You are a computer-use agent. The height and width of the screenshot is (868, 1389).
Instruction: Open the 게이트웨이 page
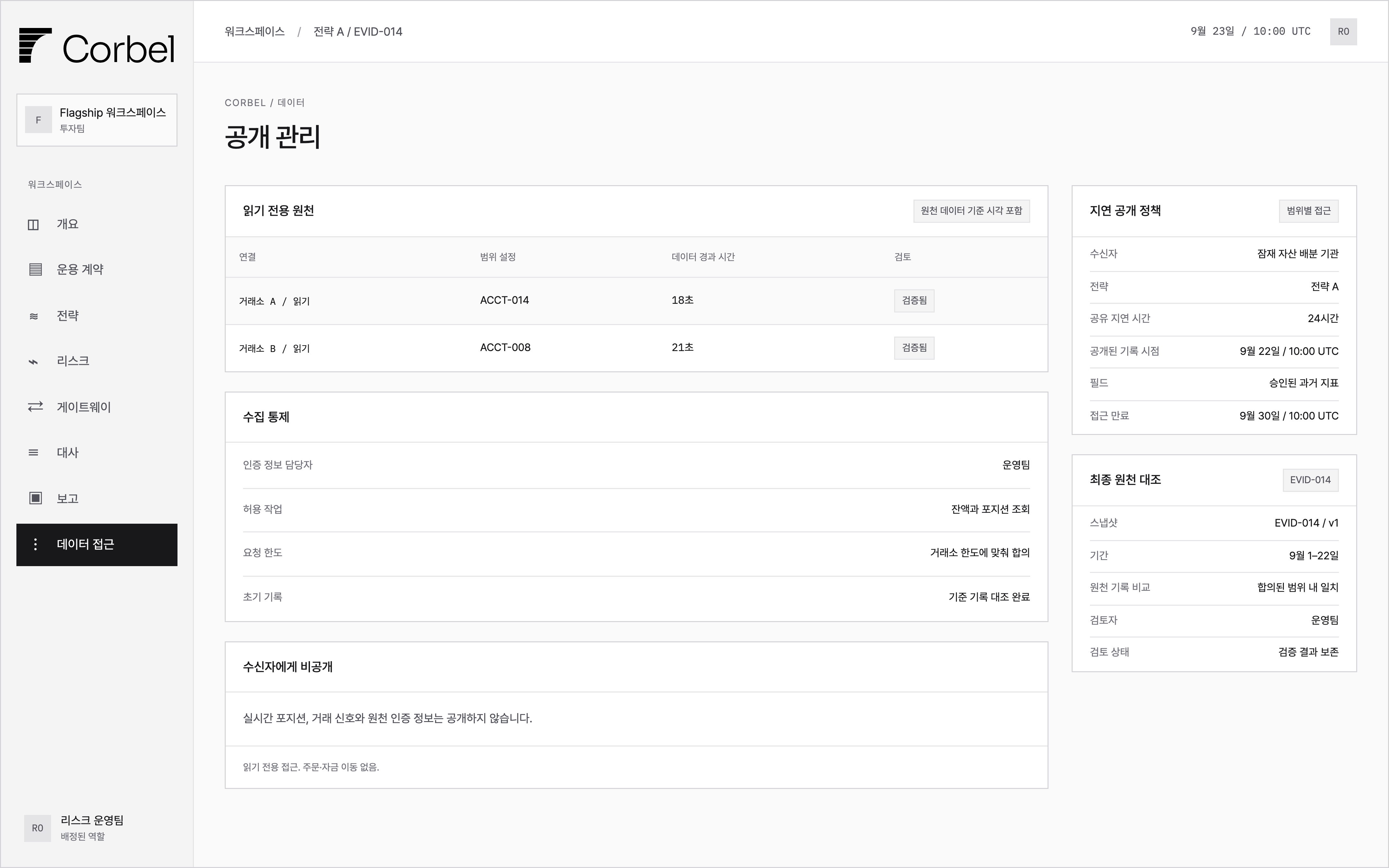point(96,406)
